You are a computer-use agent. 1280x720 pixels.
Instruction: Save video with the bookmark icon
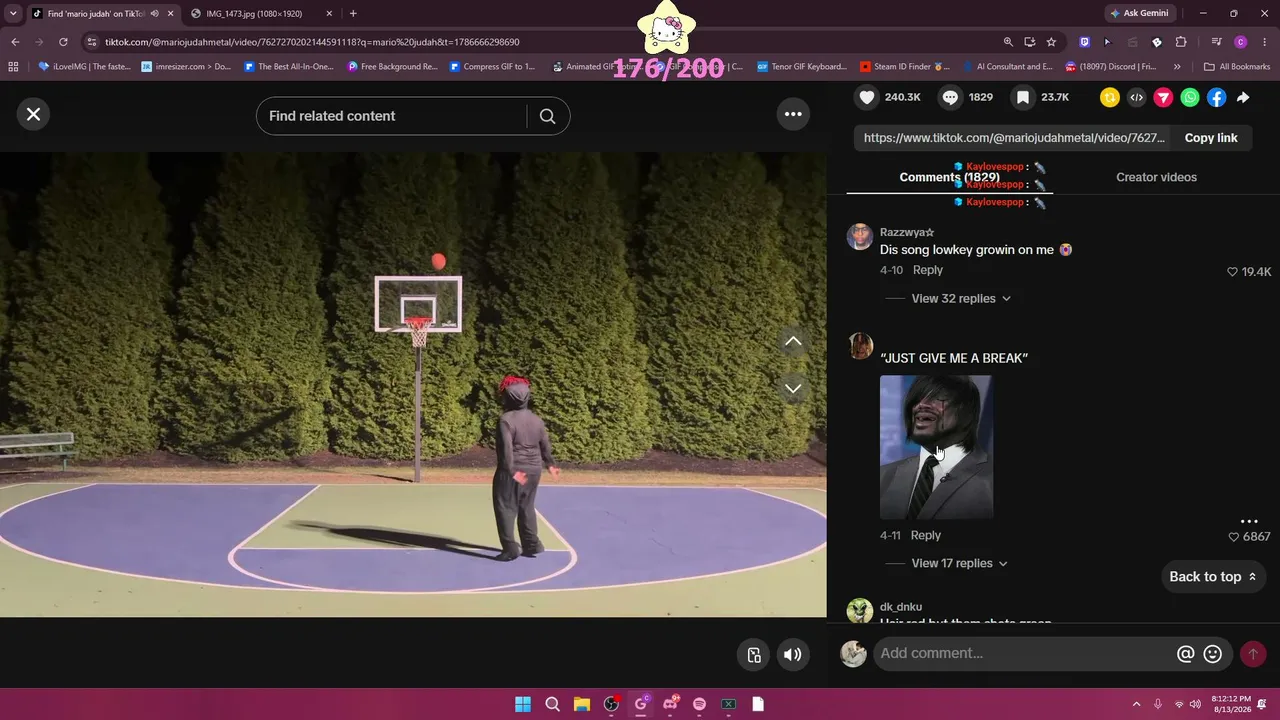[x=1023, y=97]
